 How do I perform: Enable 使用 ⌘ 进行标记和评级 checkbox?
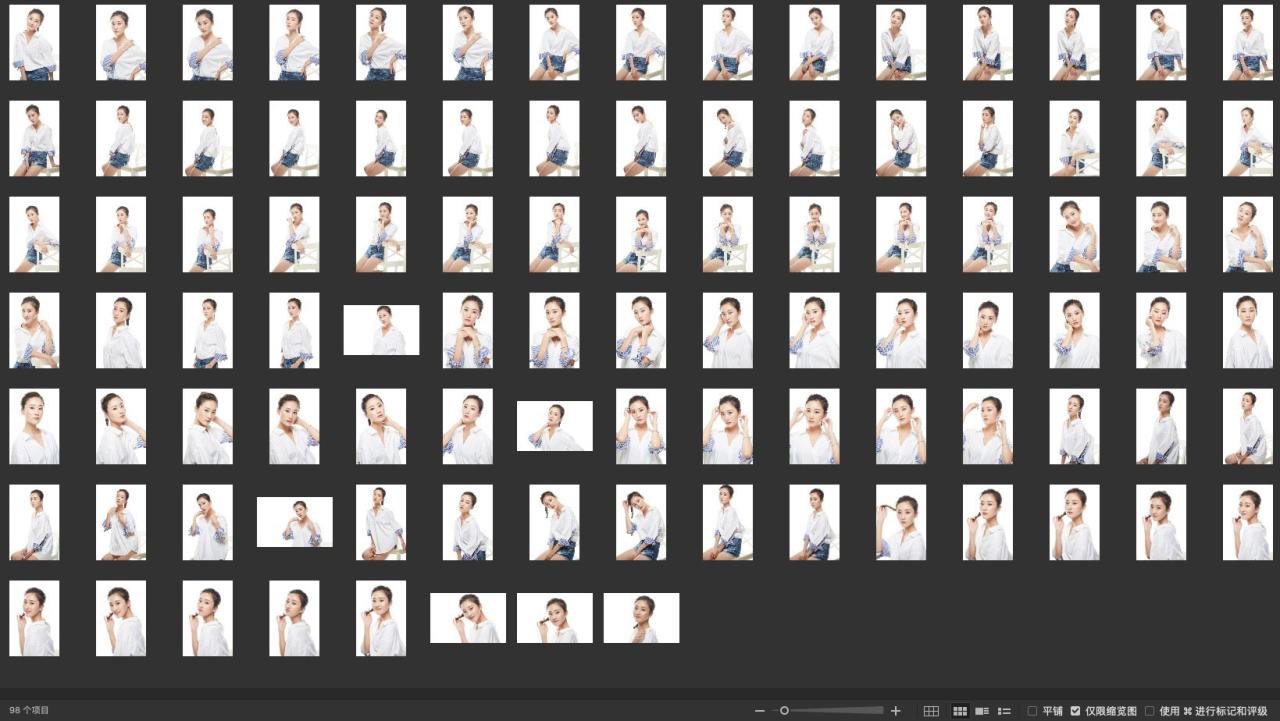point(1150,711)
